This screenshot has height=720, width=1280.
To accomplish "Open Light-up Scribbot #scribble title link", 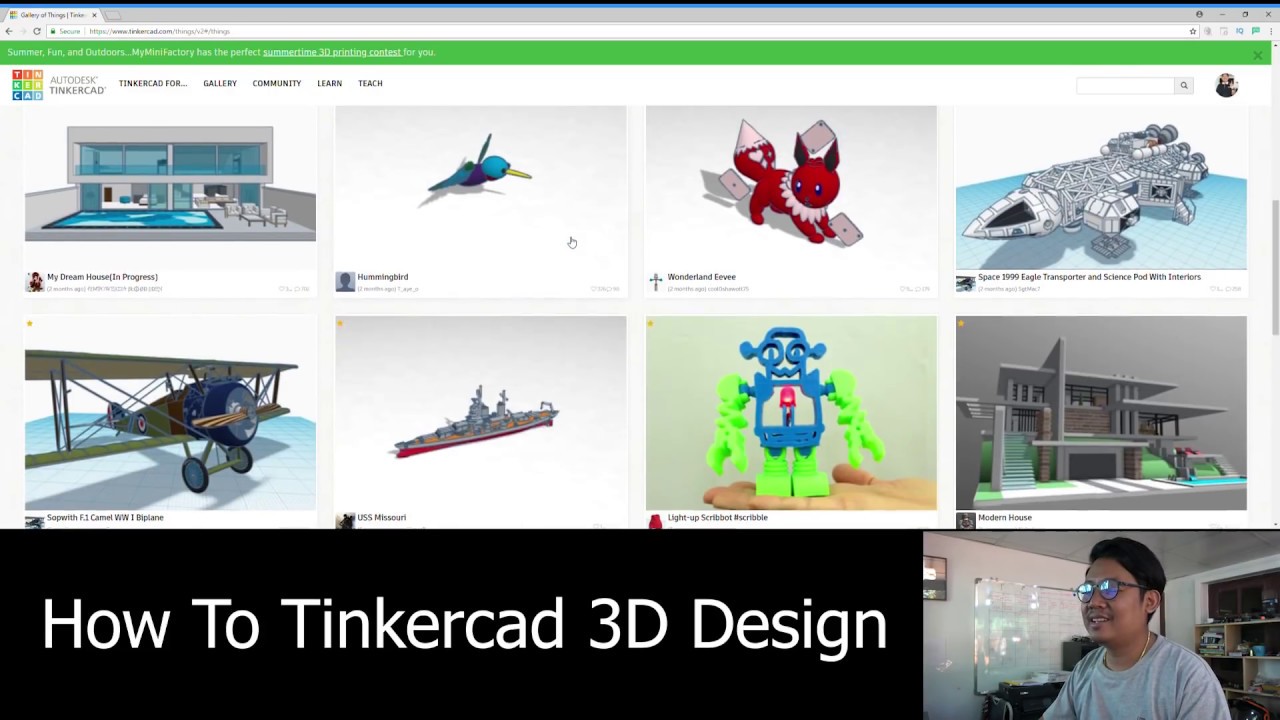I will click(x=717, y=518).
